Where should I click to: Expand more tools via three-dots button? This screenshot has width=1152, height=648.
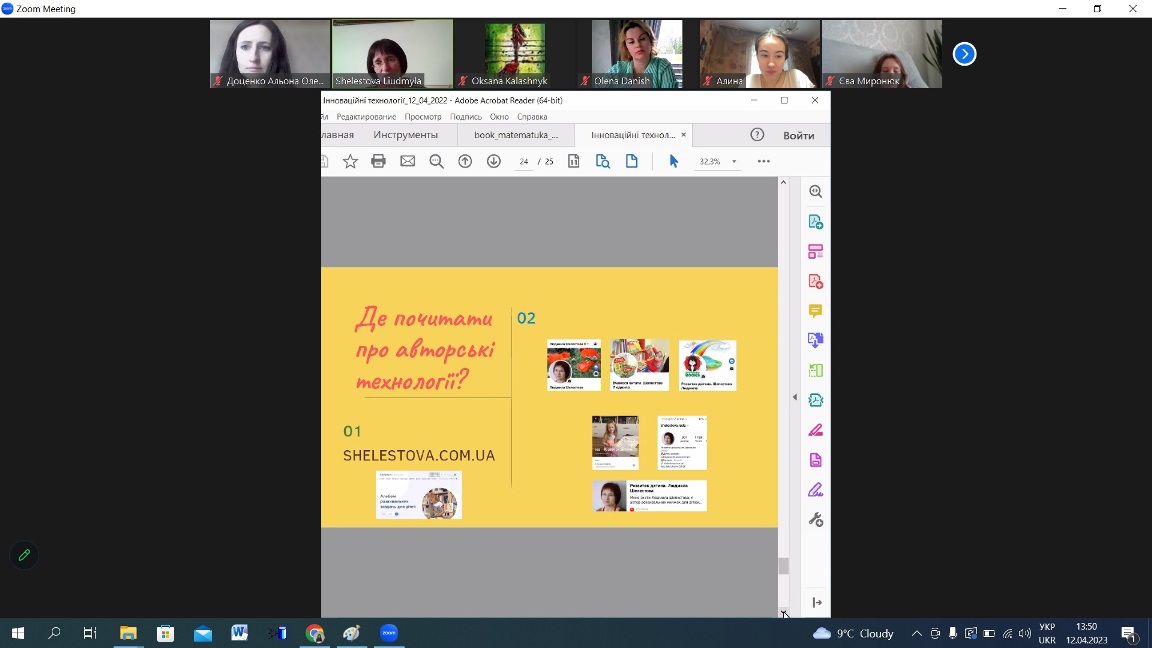(764, 161)
